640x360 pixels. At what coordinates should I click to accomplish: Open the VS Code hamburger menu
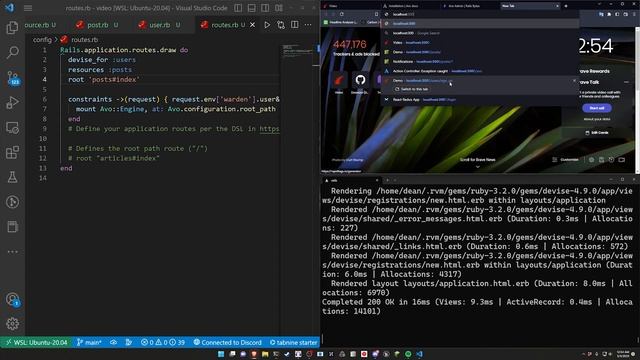coord(28,8)
